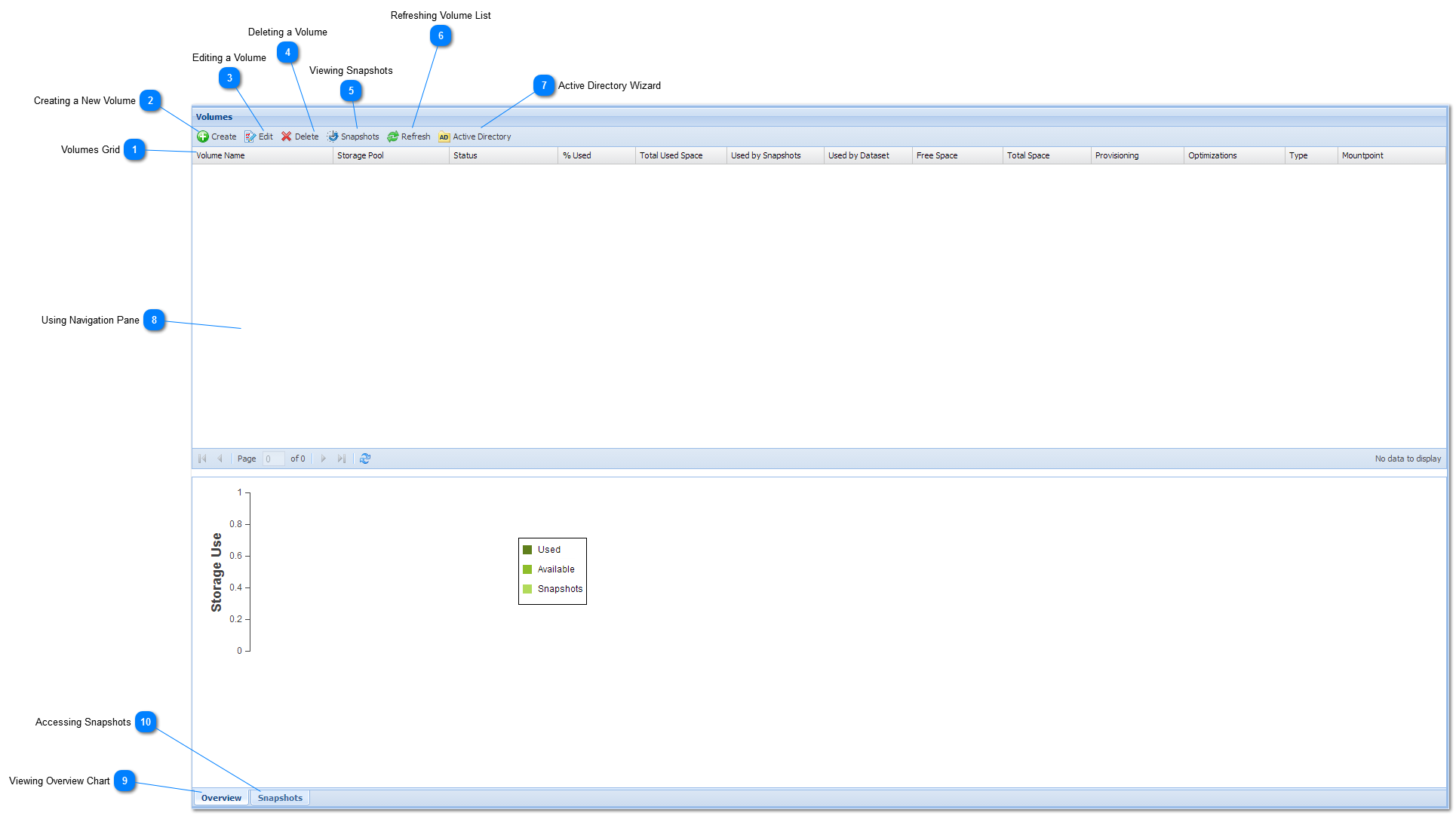Click the Refresh volume list icon
1456x816 pixels.
point(394,136)
